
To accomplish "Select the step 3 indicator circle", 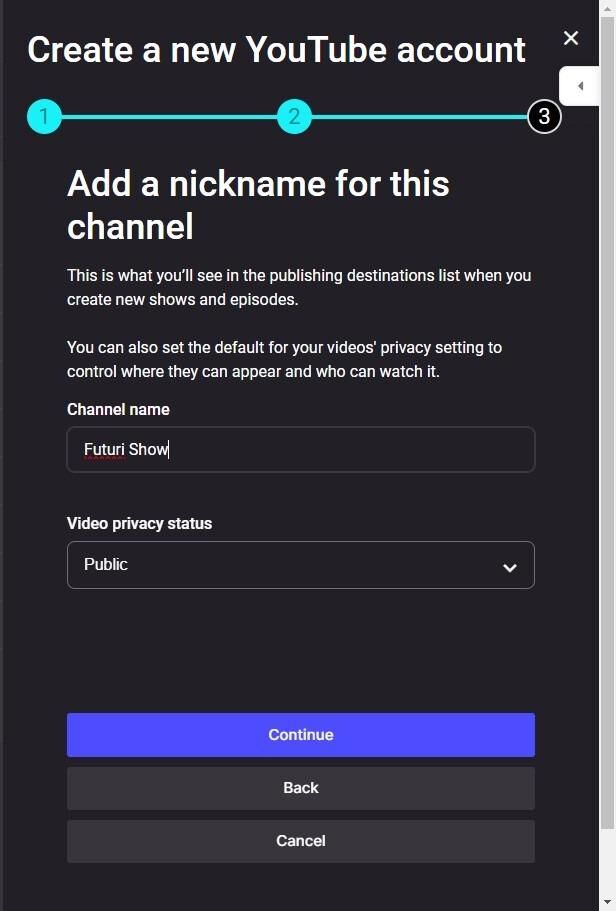I will coord(544,117).
